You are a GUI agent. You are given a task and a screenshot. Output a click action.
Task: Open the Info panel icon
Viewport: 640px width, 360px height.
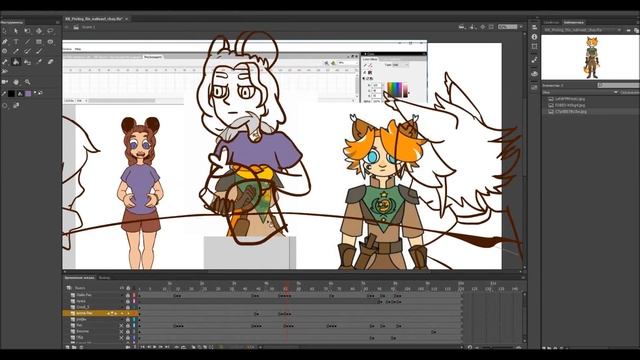(x=534, y=37)
